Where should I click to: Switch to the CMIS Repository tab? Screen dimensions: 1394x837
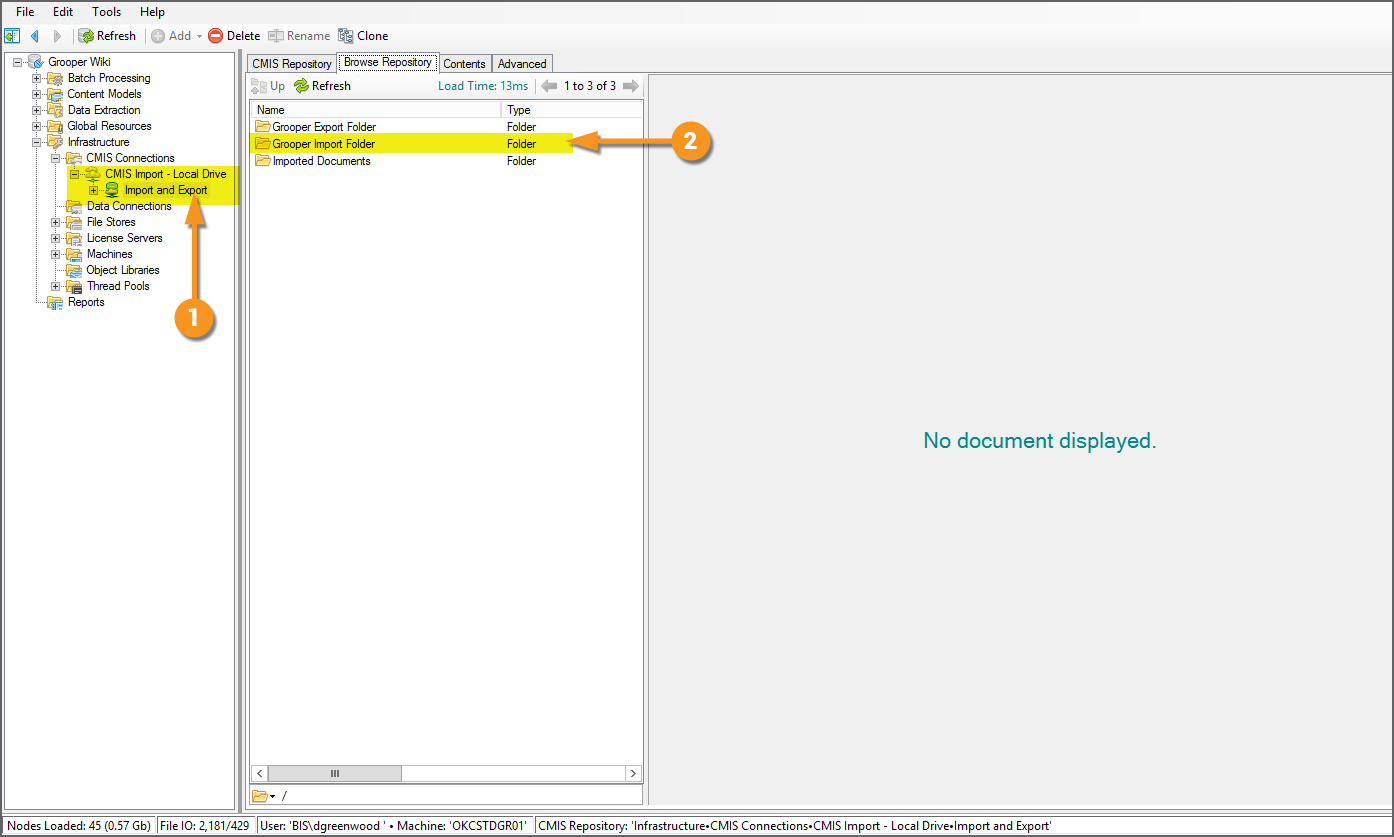click(291, 63)
